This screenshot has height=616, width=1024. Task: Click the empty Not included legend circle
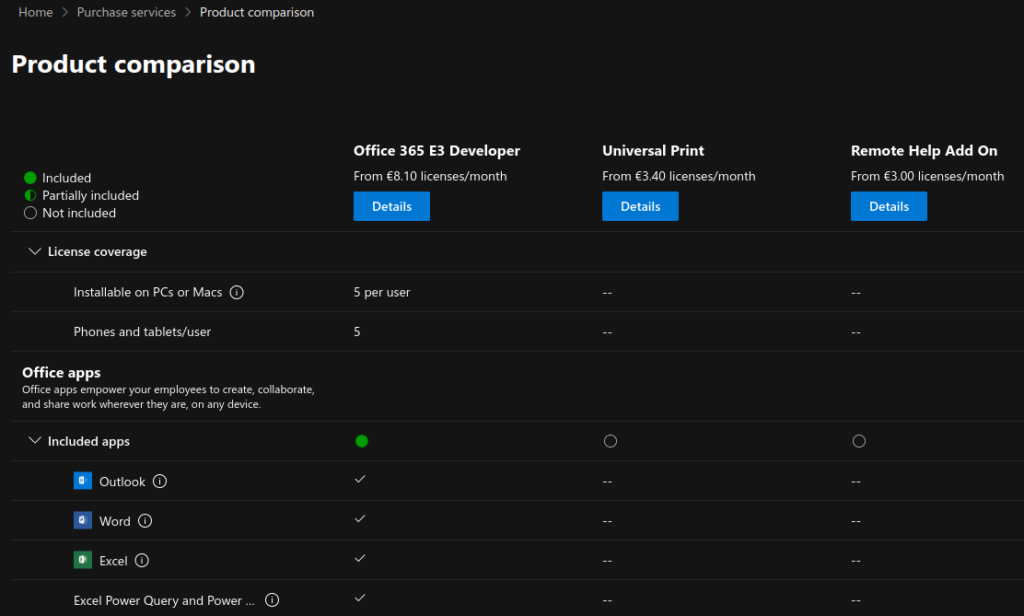(30, 212)
